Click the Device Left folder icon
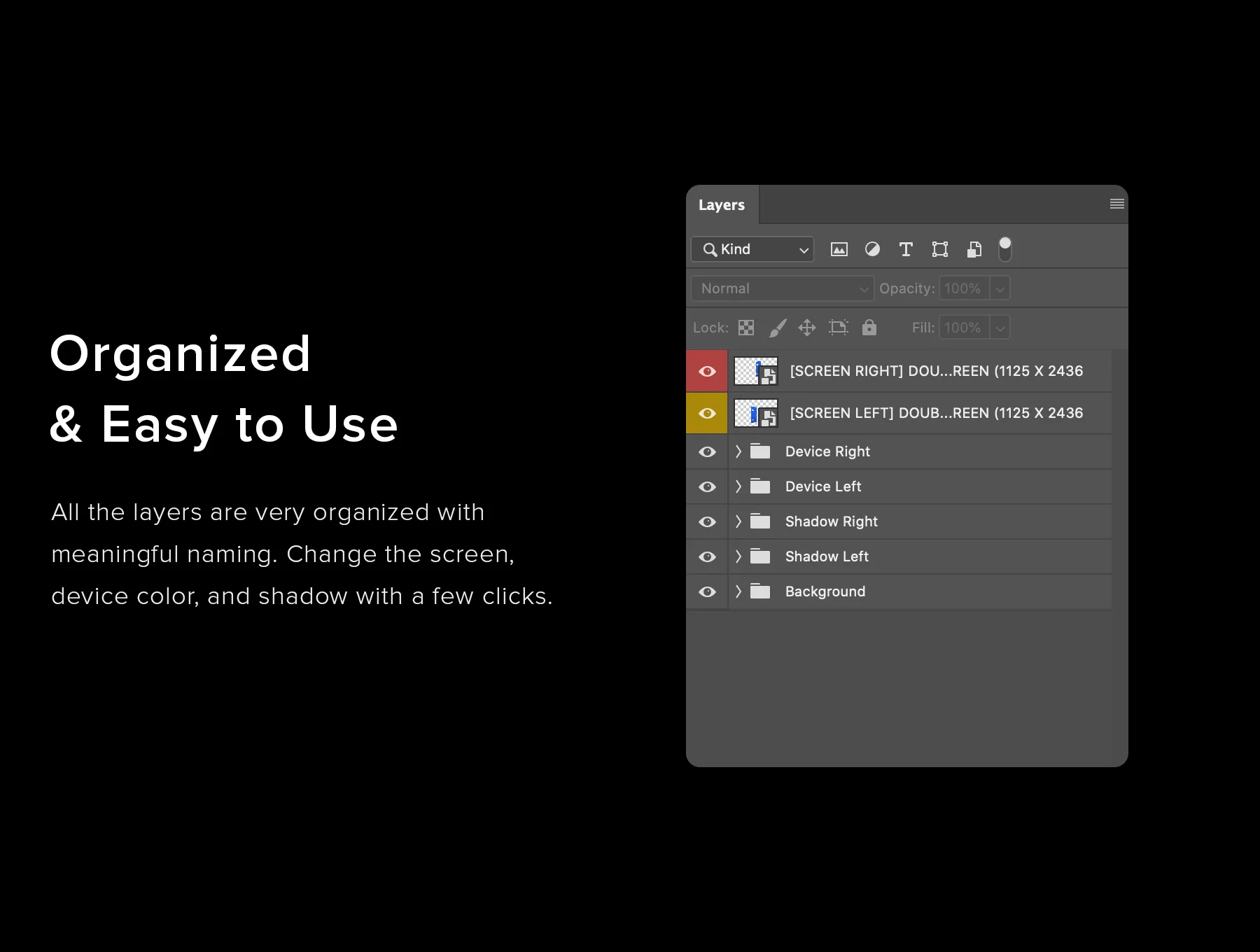Viewport: 1260px width, 952px height. tap(760, 486)
